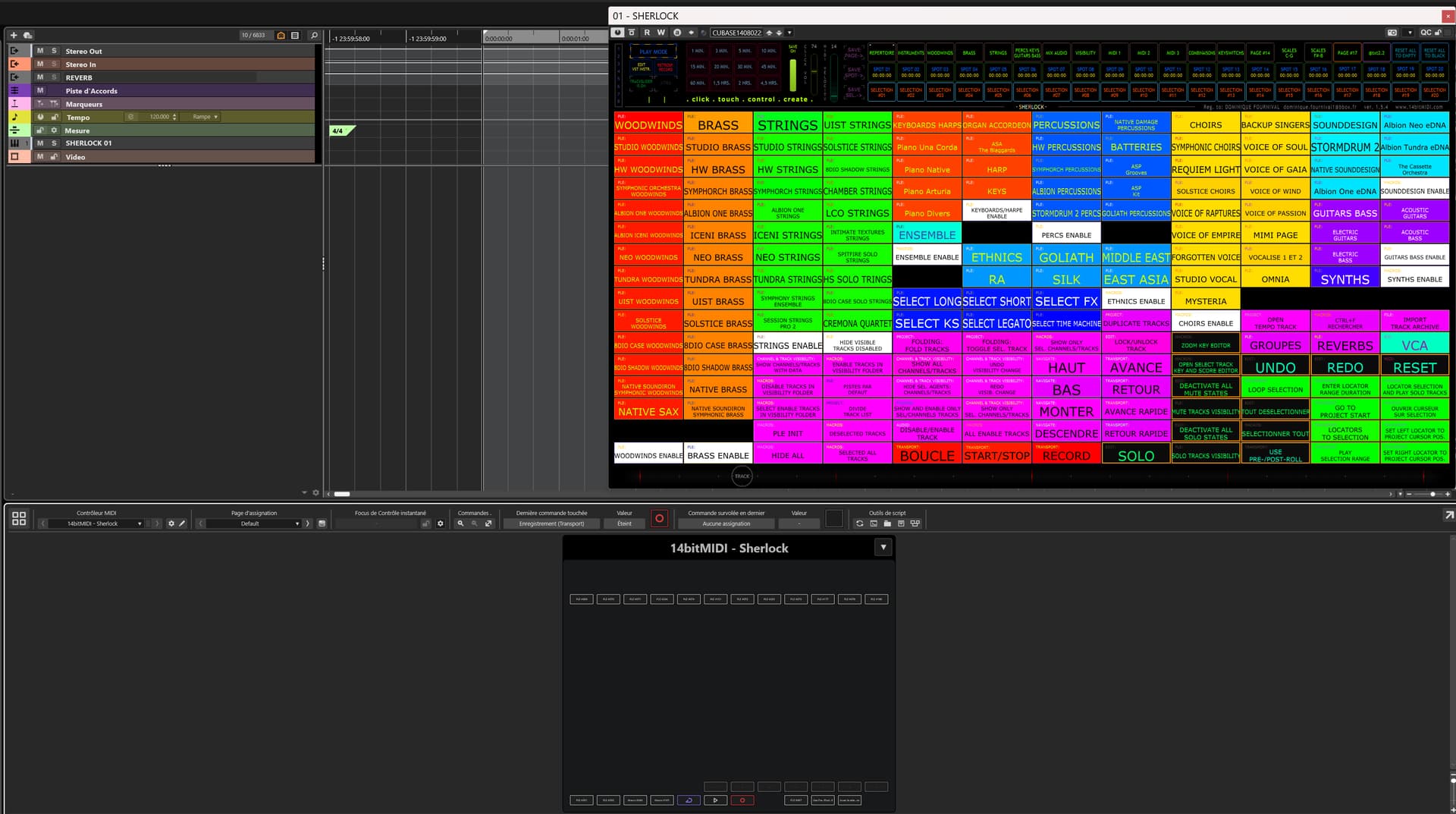Click the track list search magnifier icon
The image size is (1456, 814).
[x=314, y=35]
